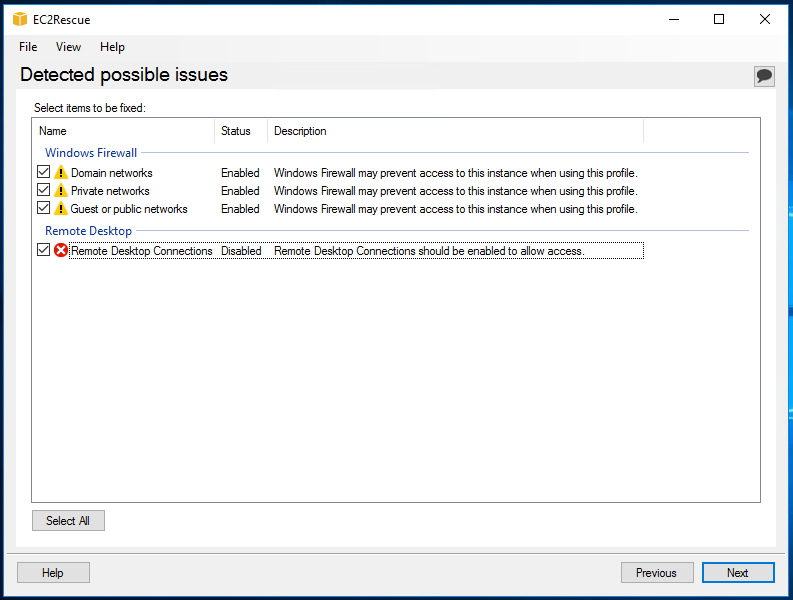Collapse the Remote Desktop group header
Viewport: 793px width, 600px height.
(89, 231)
